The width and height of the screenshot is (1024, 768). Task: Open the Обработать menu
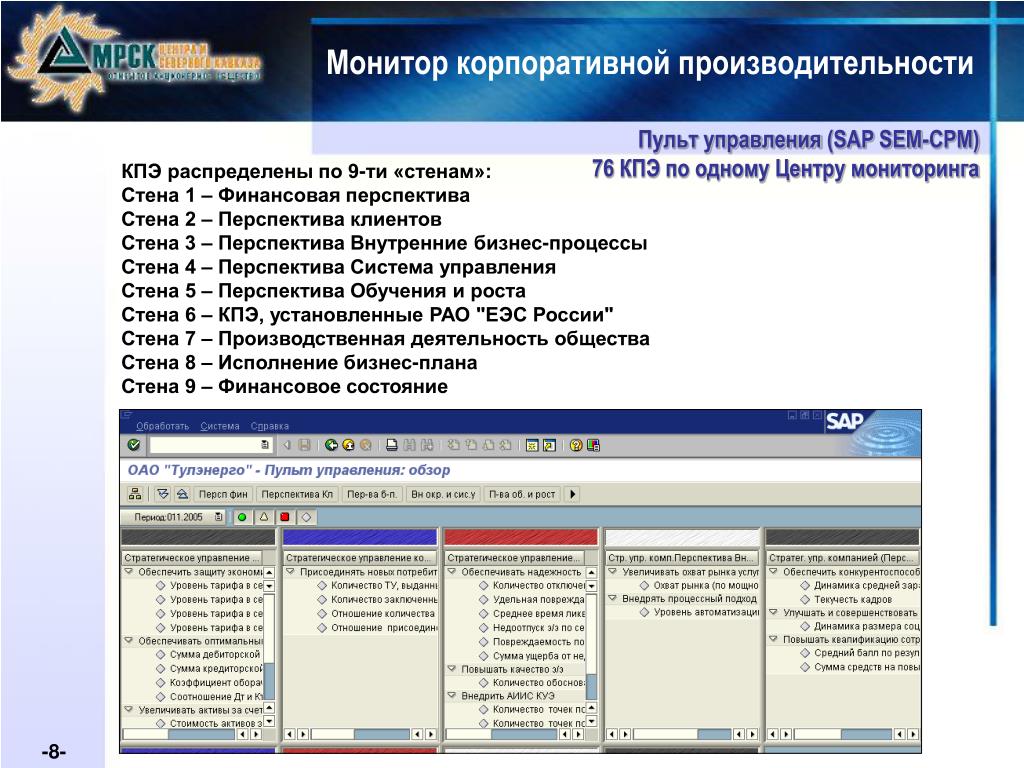(162, 426)
